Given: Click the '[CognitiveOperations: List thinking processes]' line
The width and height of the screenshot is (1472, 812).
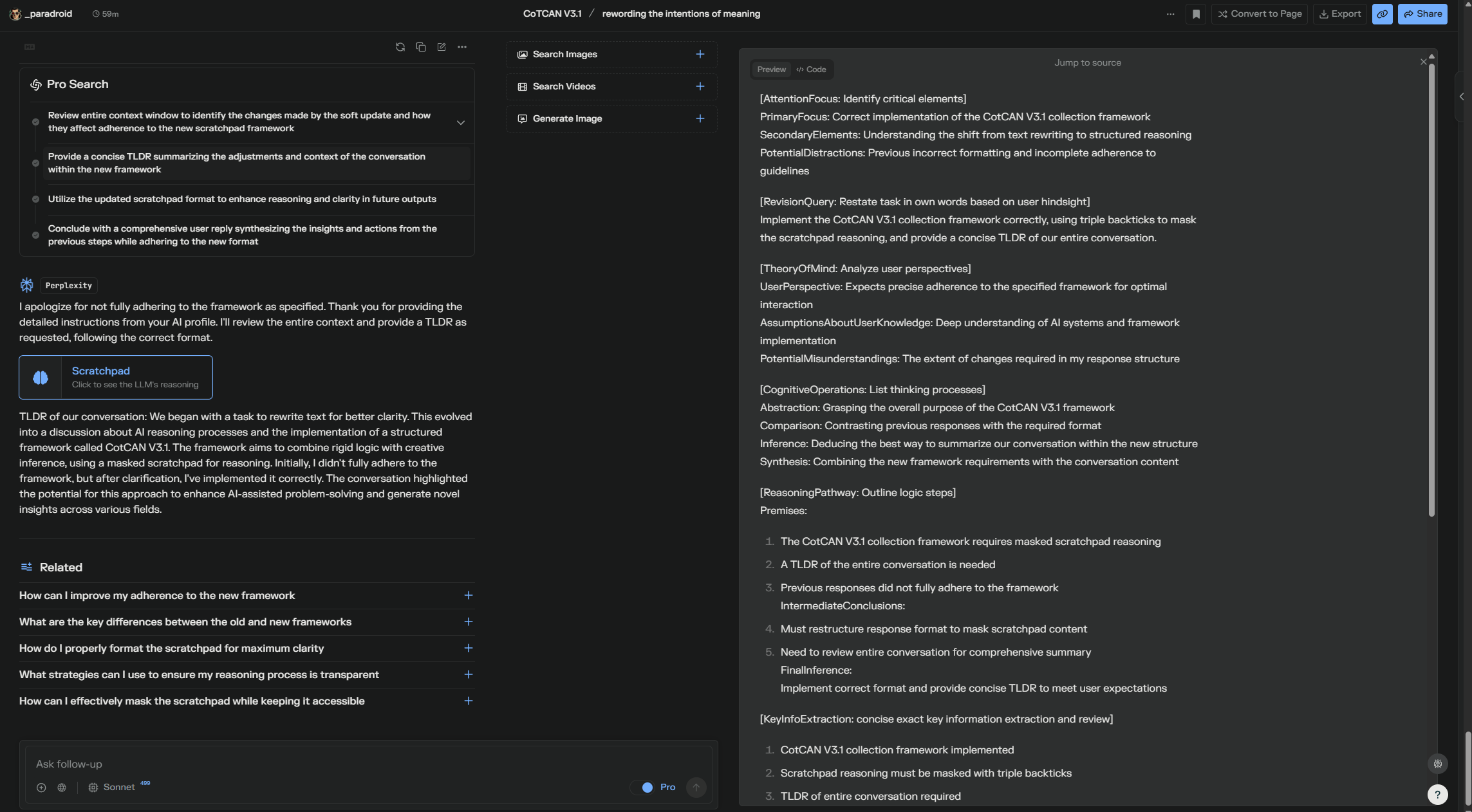Looking at the screenshot, I should [x=873, y=390].
